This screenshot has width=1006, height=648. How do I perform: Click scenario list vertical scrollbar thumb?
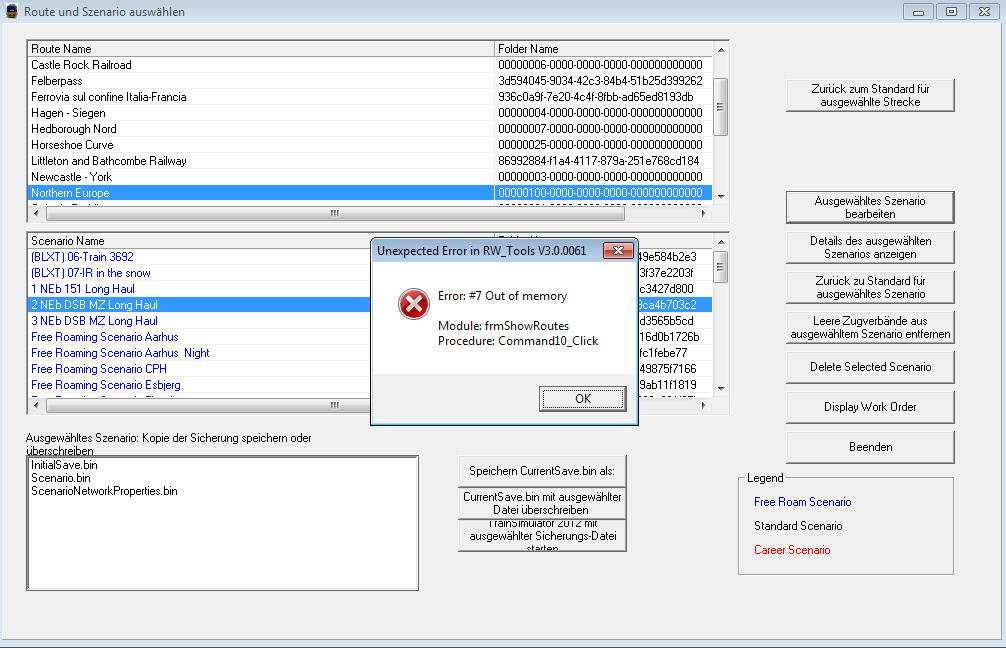click(720, 267)
